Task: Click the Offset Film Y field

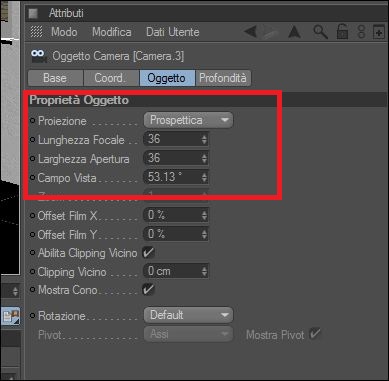Action: [x=176, y=234]
